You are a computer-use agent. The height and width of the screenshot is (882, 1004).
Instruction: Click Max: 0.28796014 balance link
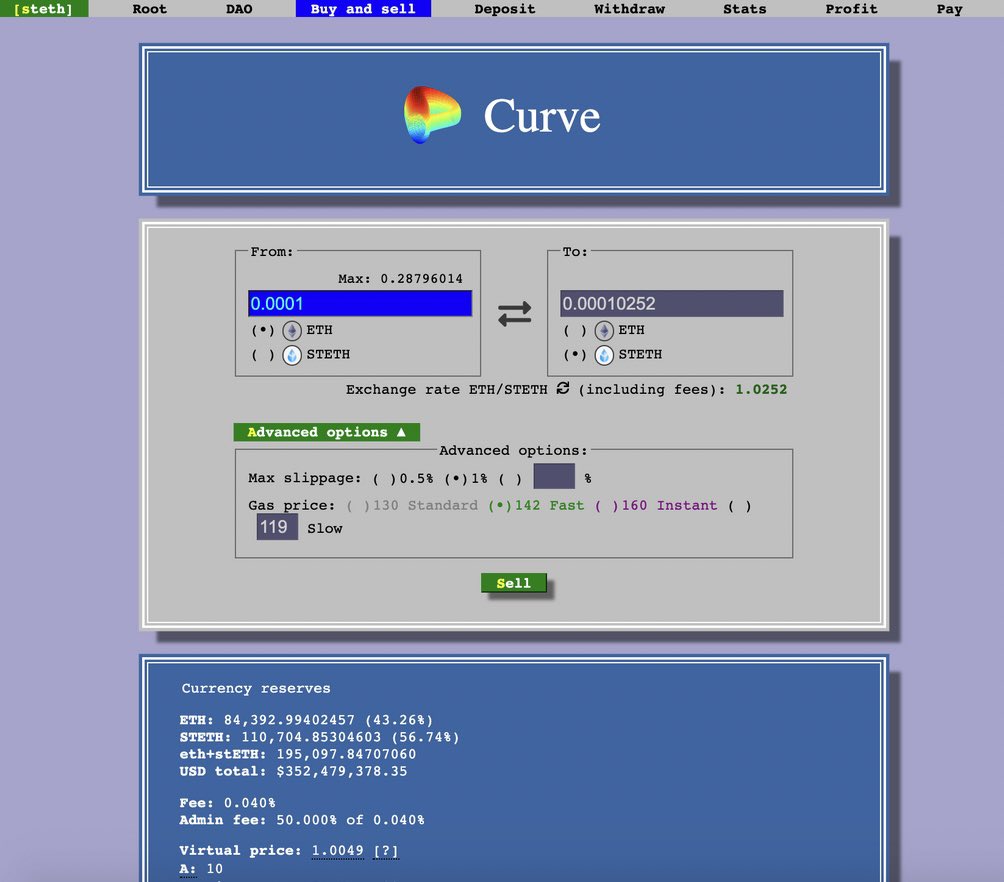[x=400, y=279]
